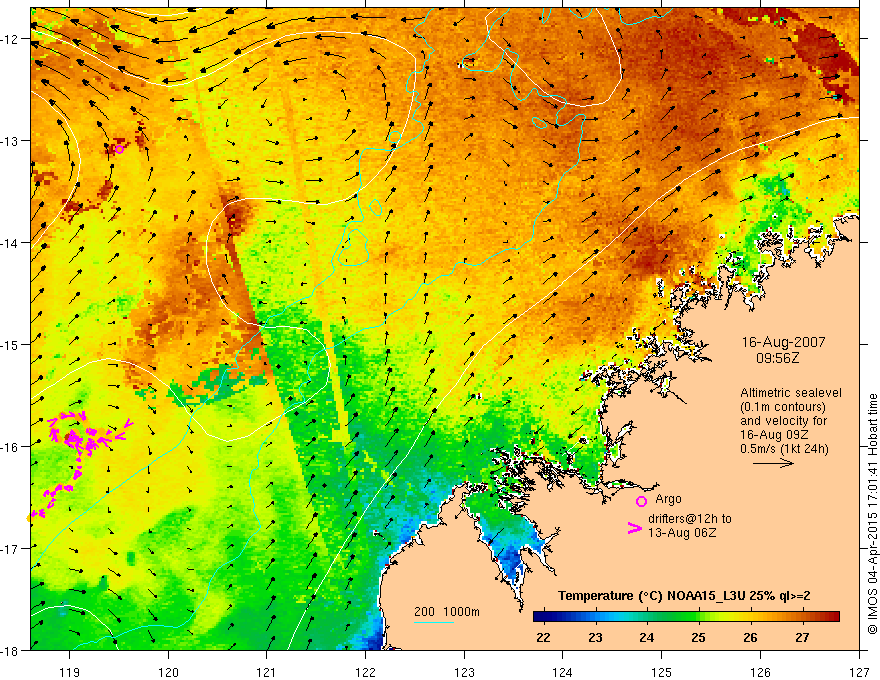The width and height of the screenshot is (880, 680).
Task: Click the '200 1000m' isobath label
Action: tap(447, 612)
